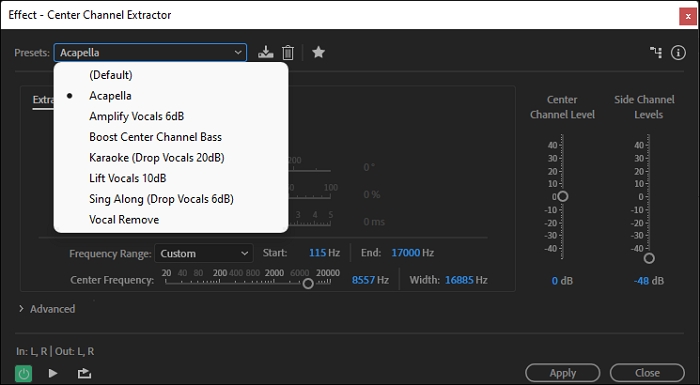700x385 pixels.
Task: Expand the Advanced section
Action: (46, 309)
